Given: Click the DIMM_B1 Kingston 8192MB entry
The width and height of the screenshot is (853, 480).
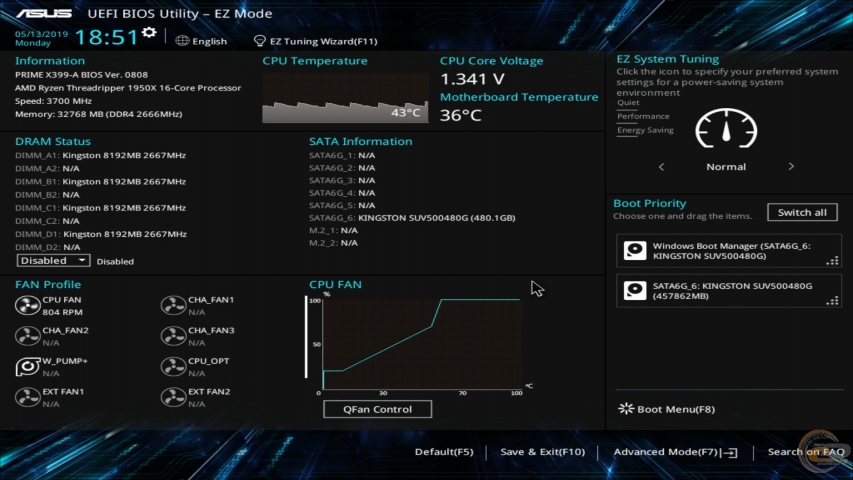Looking at the screenshot, I should click(x=101, y=181).
